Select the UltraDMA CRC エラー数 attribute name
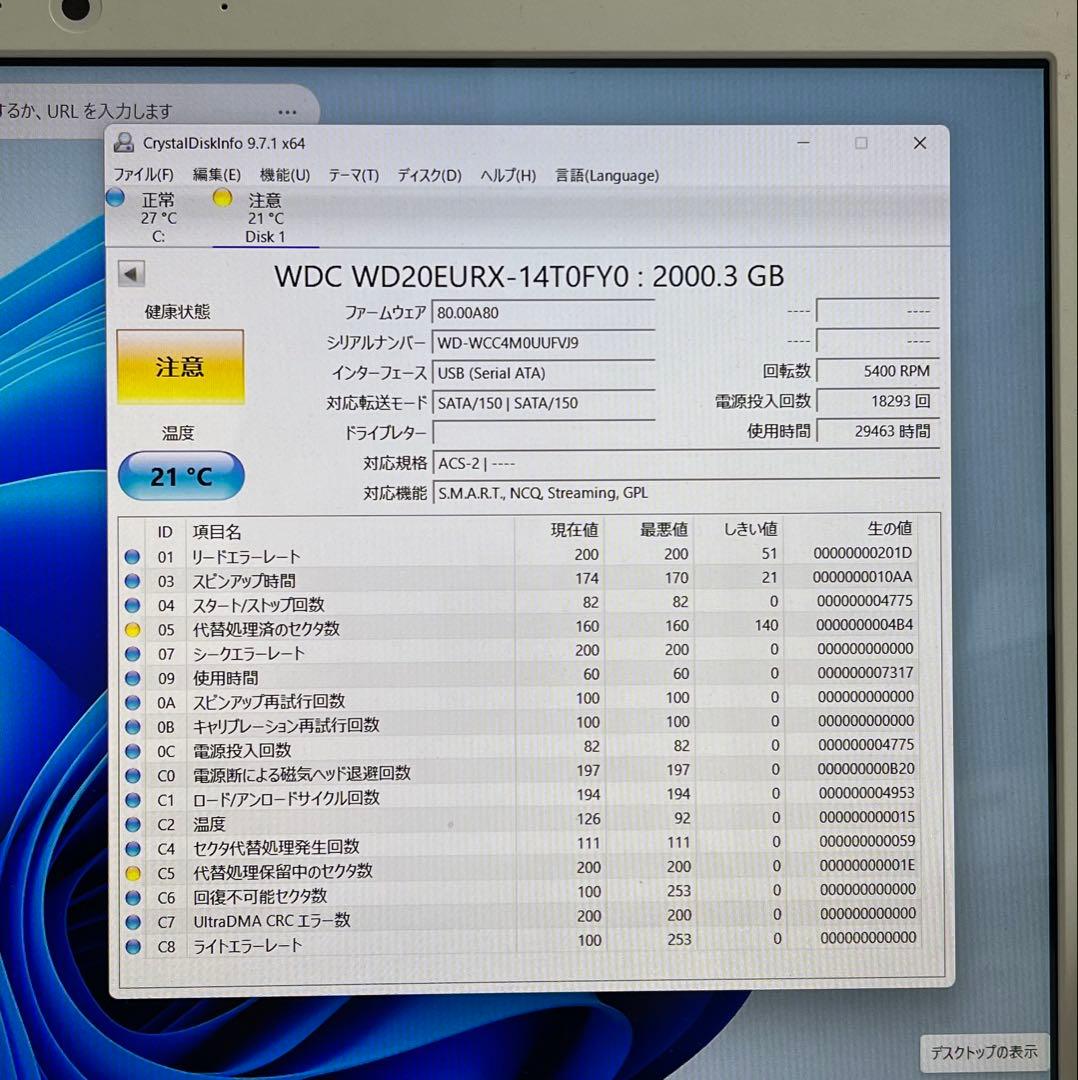Screen dimensions: 1078x1080 point(272,921)
